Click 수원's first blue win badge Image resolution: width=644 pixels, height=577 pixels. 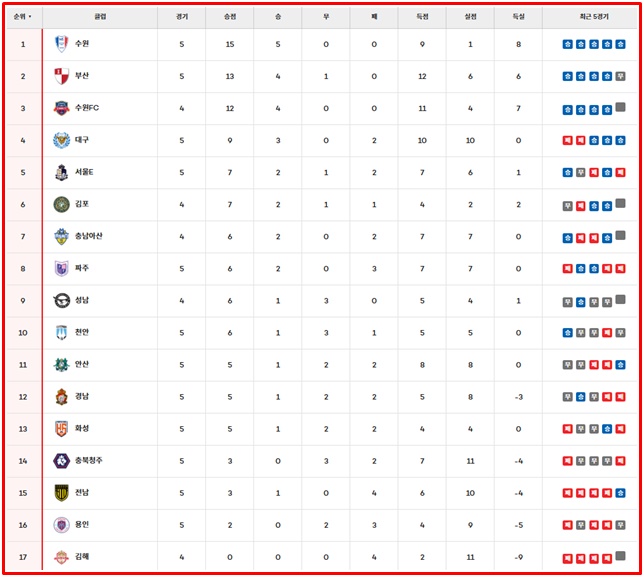click(568, 44)
